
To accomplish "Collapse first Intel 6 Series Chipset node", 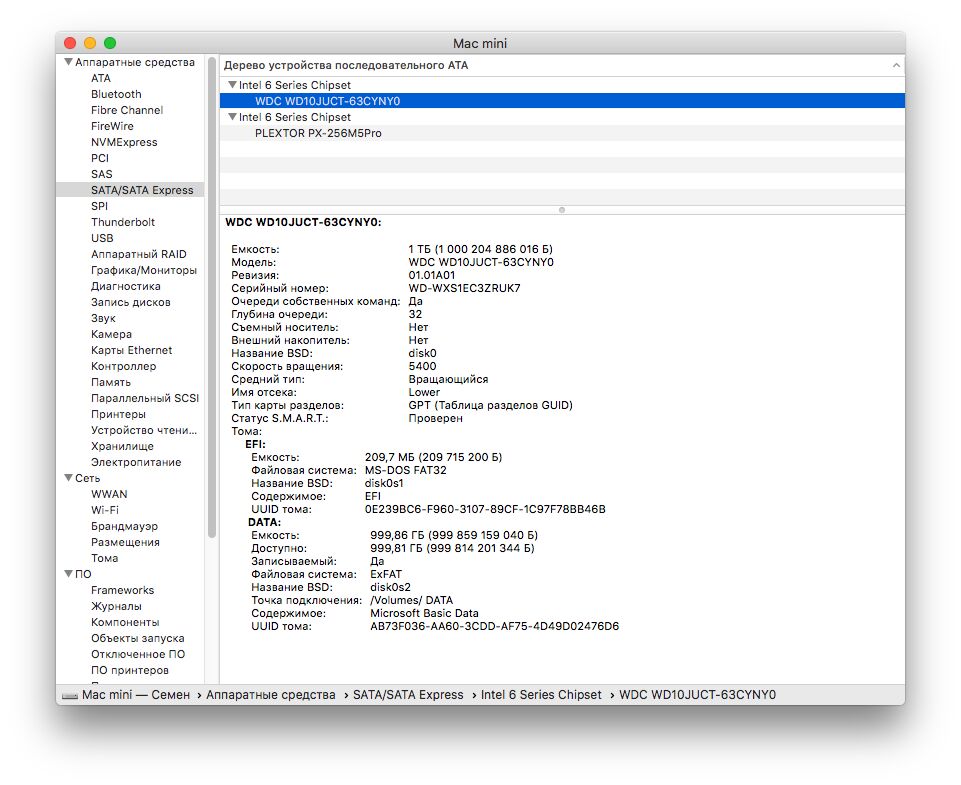I will pyautogui.click(x=232, y=85).
